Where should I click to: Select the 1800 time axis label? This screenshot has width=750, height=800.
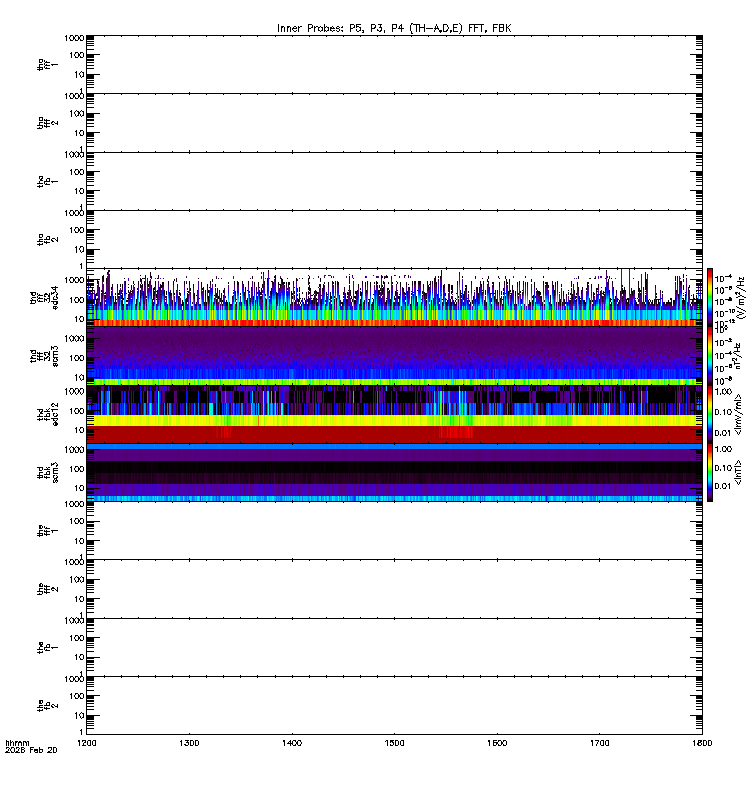coord(702,743)
